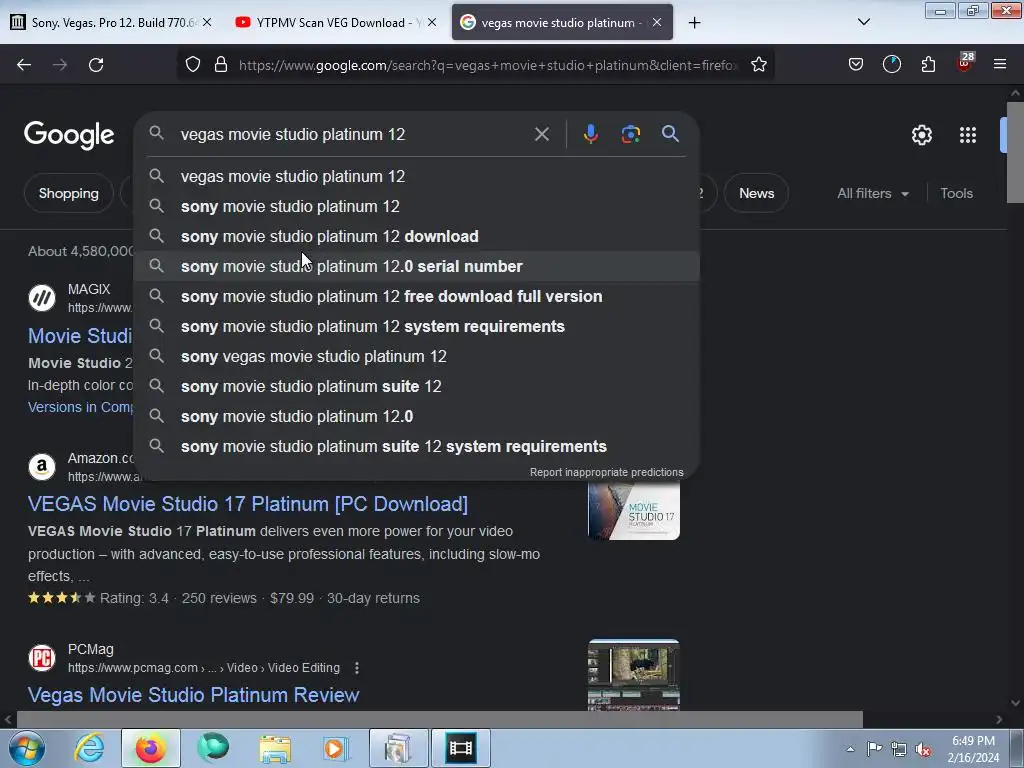Viewport: 1024px width, 768px height.
Task: Switch to Firefox in the taskbar
Action: click(x=150, y=748)
